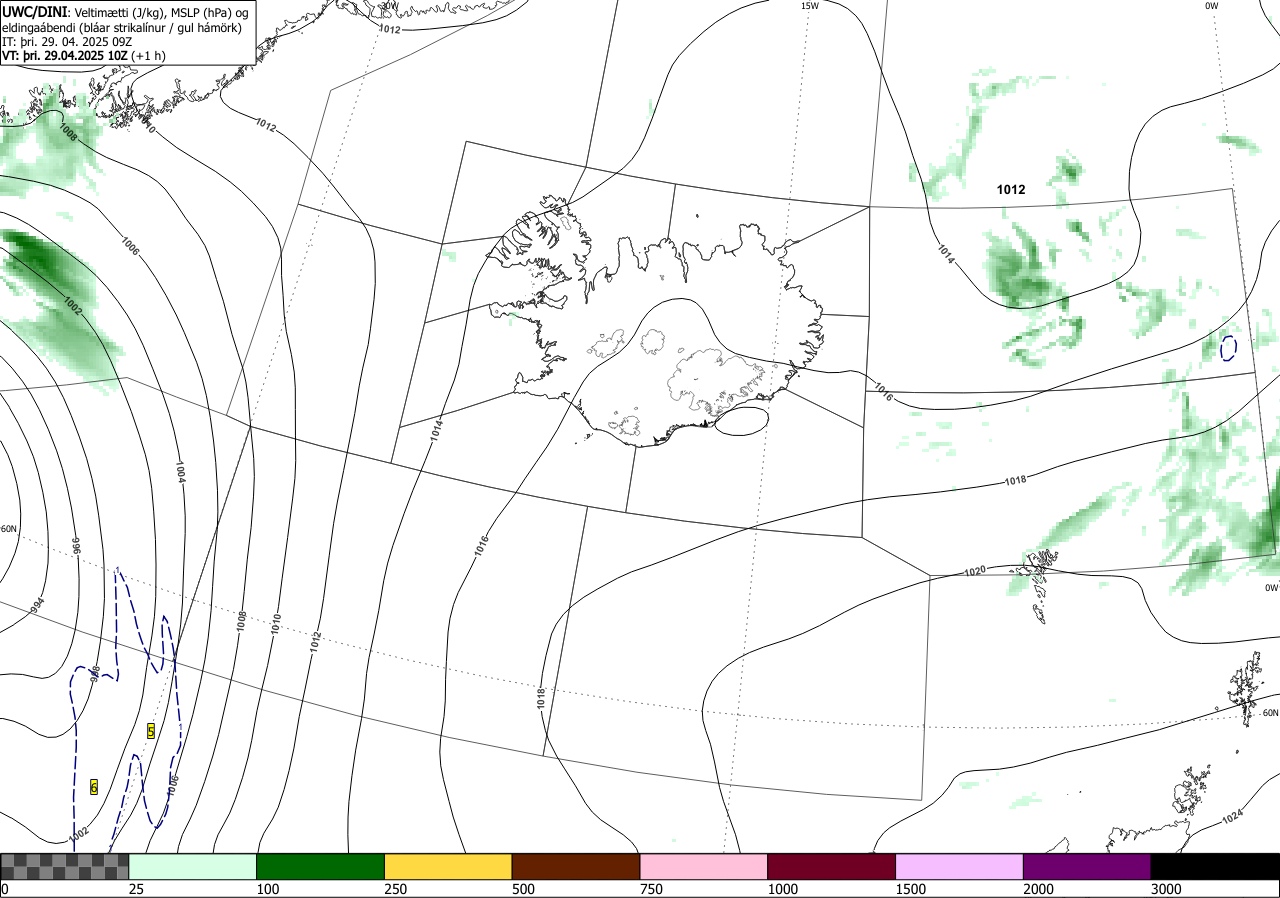Click the yellow lightning marker labeled 6
This screenshot has height=898, width=1280.
(94, 787)
